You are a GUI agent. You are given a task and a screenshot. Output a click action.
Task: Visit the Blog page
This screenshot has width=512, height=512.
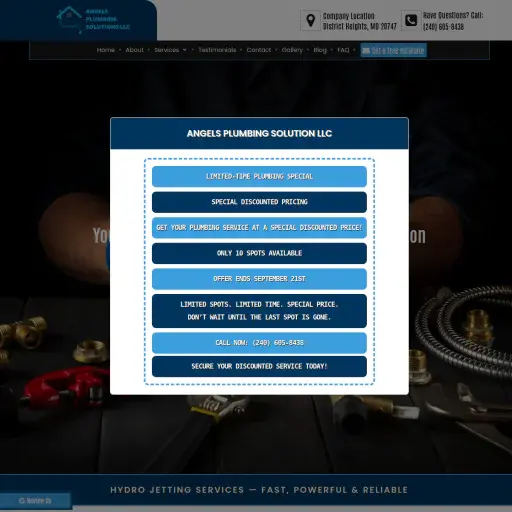320,50
